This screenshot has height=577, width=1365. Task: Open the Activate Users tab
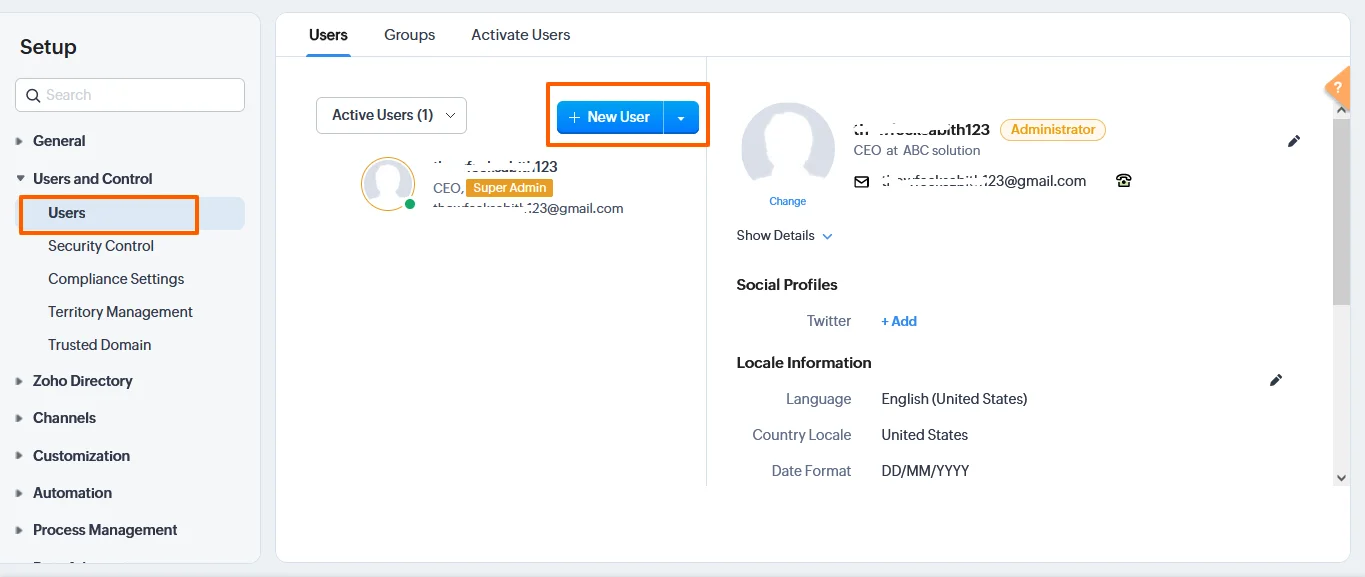pos(520,34)
